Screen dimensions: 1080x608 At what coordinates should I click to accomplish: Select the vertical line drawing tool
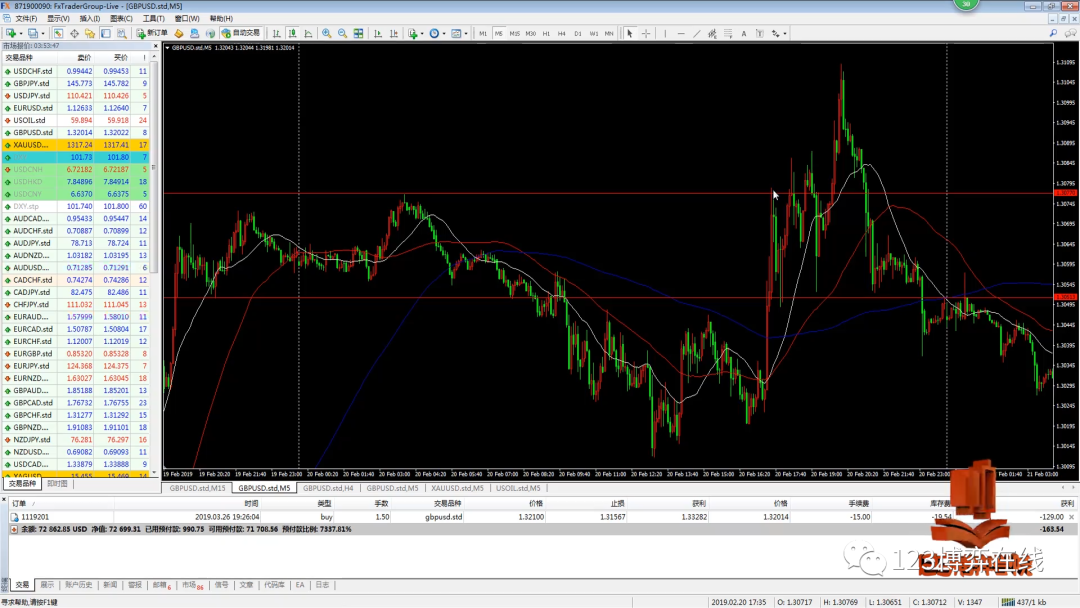[665, 33]
